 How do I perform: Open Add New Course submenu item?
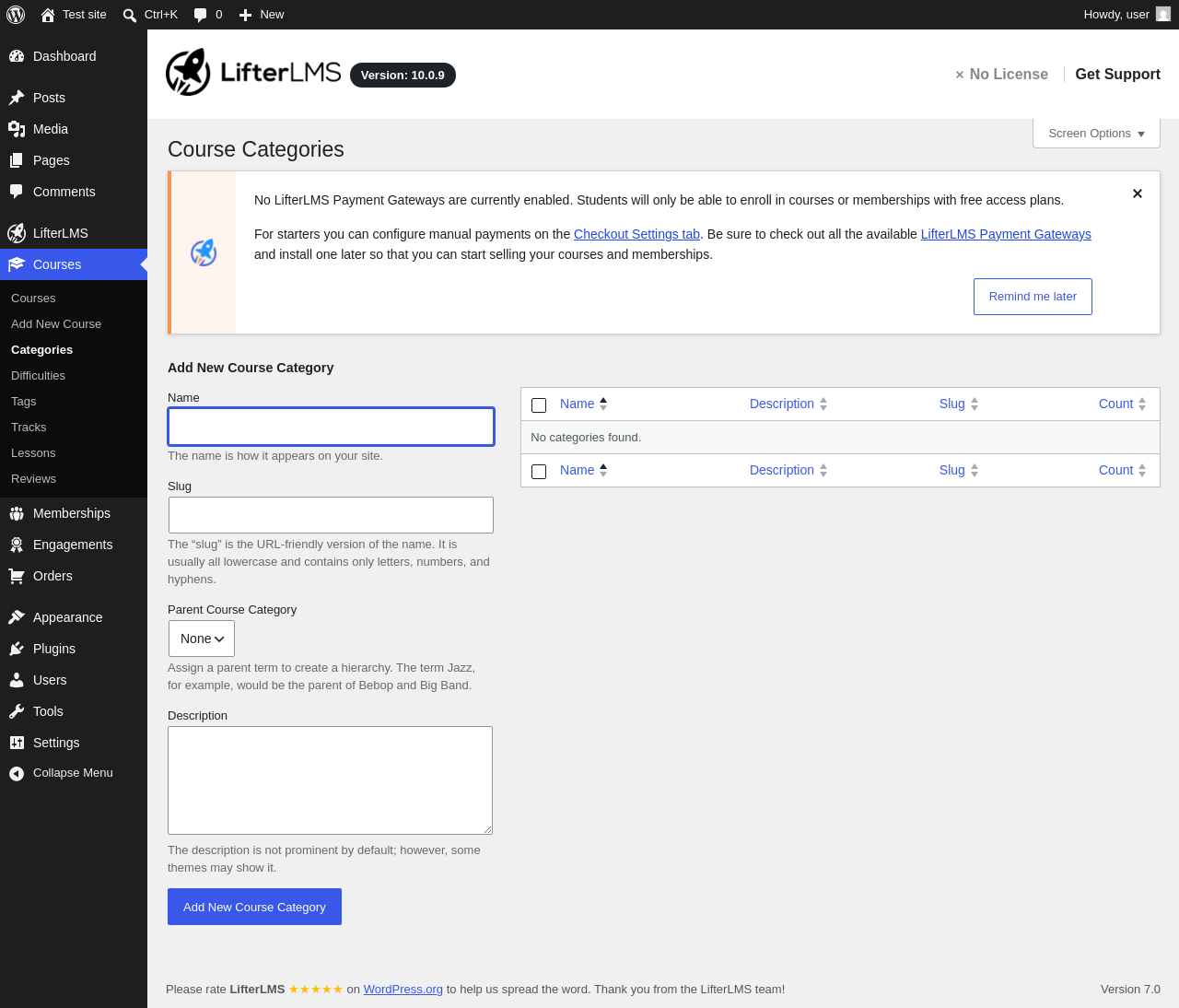click(x=56, y=324)
